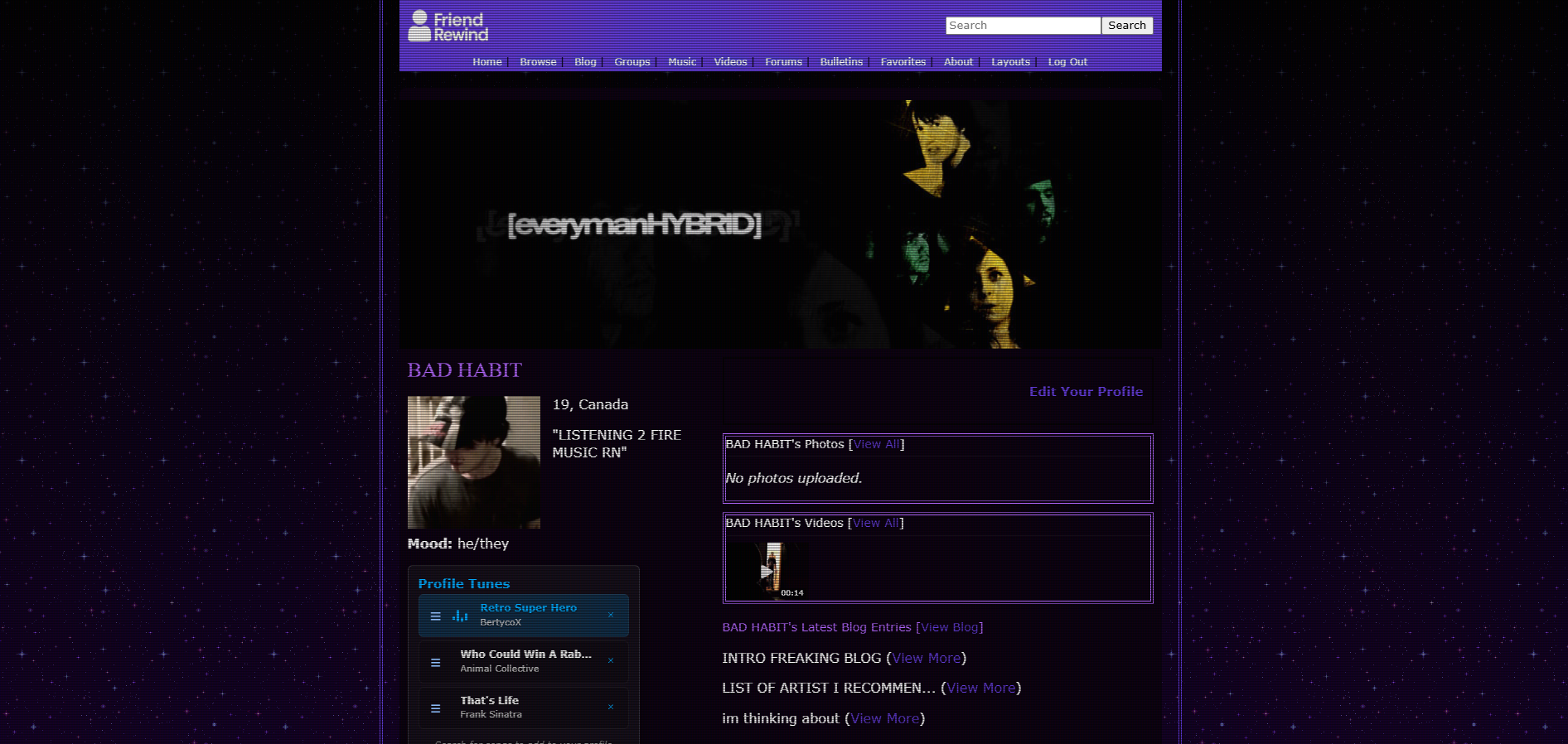View All of BAD HABIT's Photos
This screenshot has height=744, width=1568.
tap(877, 444)
